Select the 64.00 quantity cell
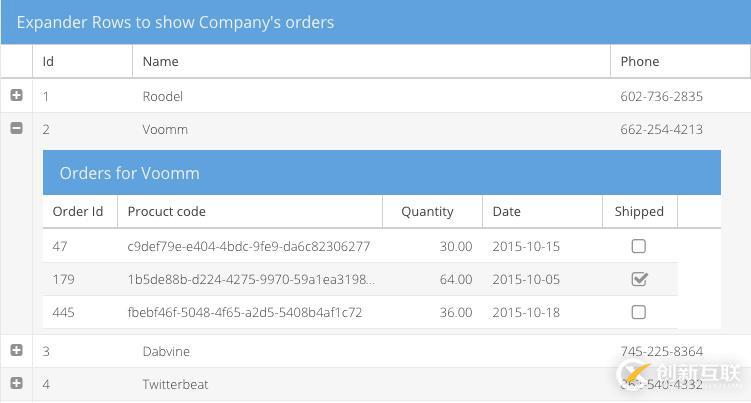The height and width of the screenshot is (403, 751). pyautogui.click(x=456, y=279)
